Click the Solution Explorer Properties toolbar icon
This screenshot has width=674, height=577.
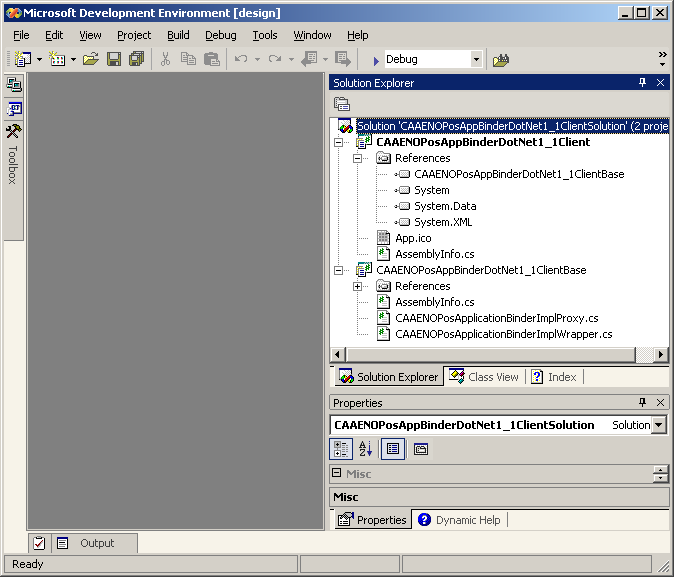[x=342, y=104]
